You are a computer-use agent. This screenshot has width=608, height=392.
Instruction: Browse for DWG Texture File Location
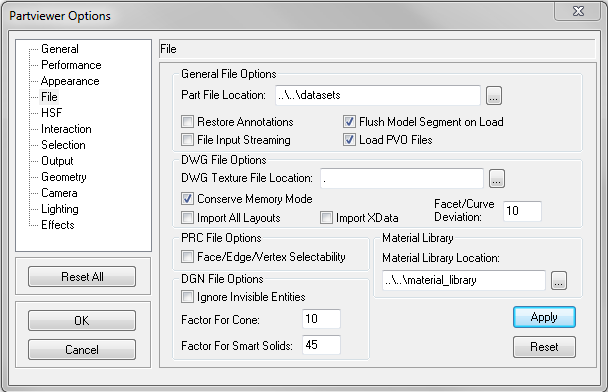click(497, 178)
